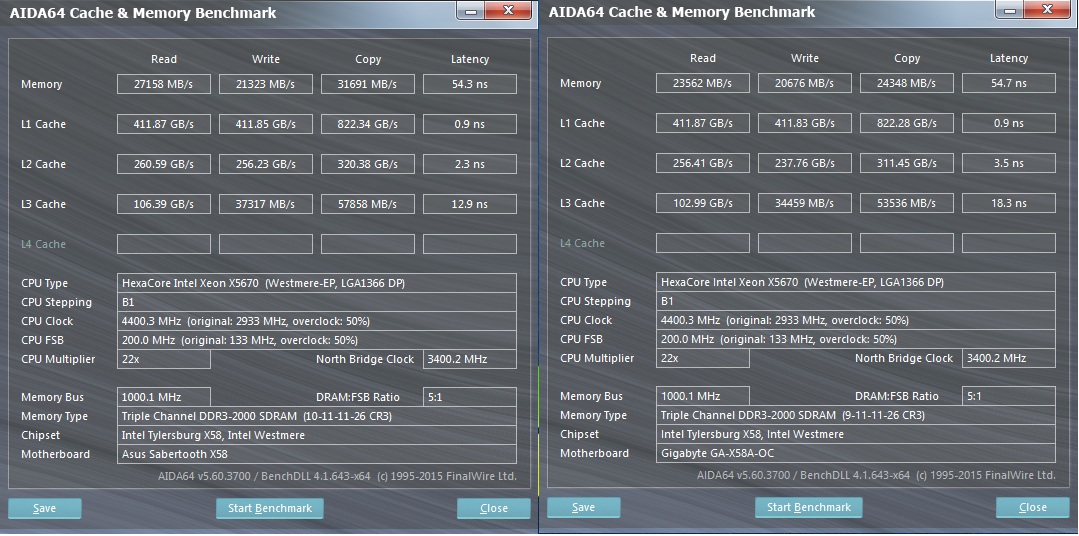Screen dimensions: 1079x536
Task: Close right AIDA64 window with red X
Action: 1047,9
